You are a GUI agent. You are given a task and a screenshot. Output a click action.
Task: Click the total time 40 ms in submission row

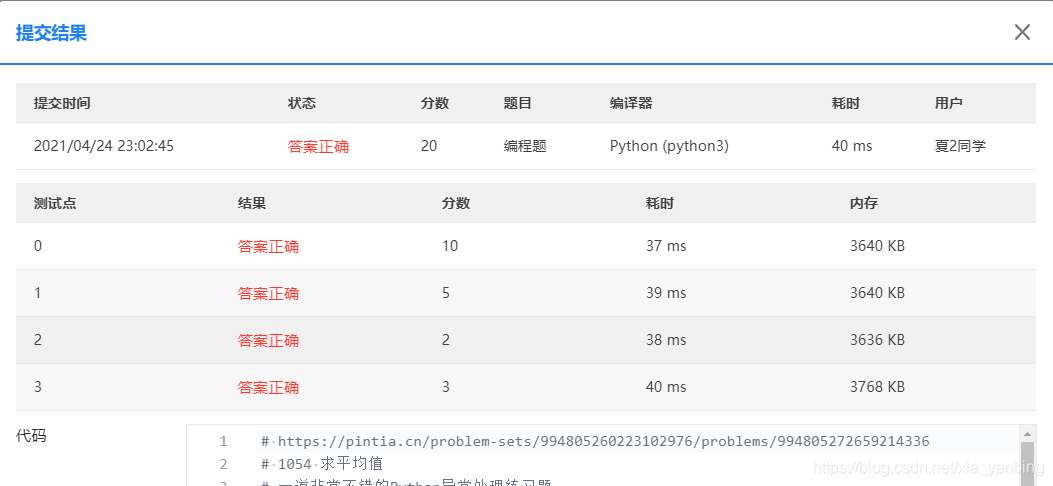[x=852, y=146]
